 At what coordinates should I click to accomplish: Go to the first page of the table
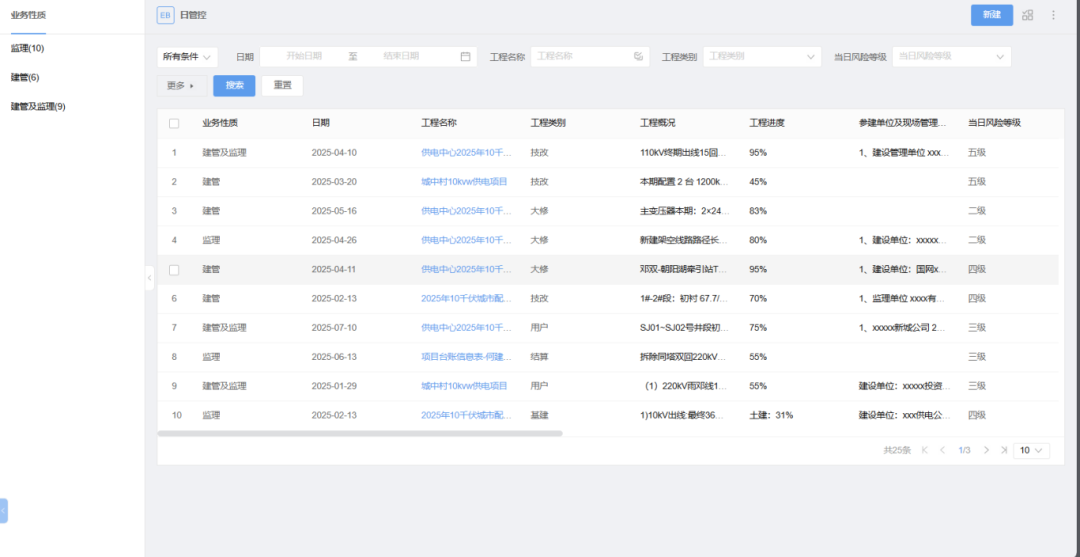[x=924, y=450]
